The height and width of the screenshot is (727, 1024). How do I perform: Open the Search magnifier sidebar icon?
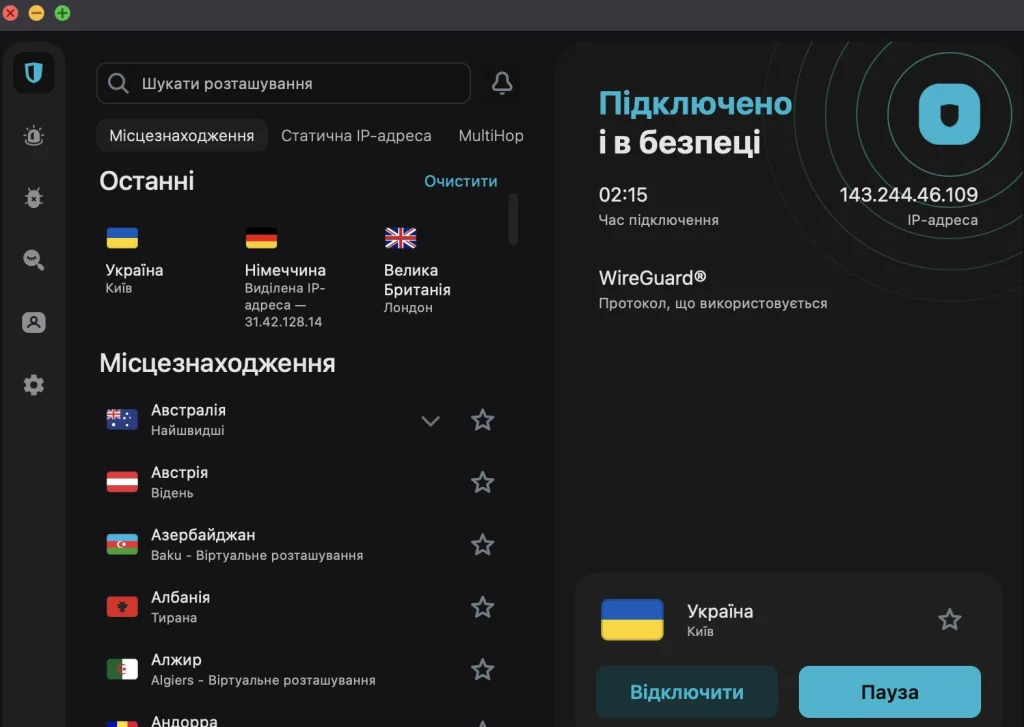click(x=33, y=260)
